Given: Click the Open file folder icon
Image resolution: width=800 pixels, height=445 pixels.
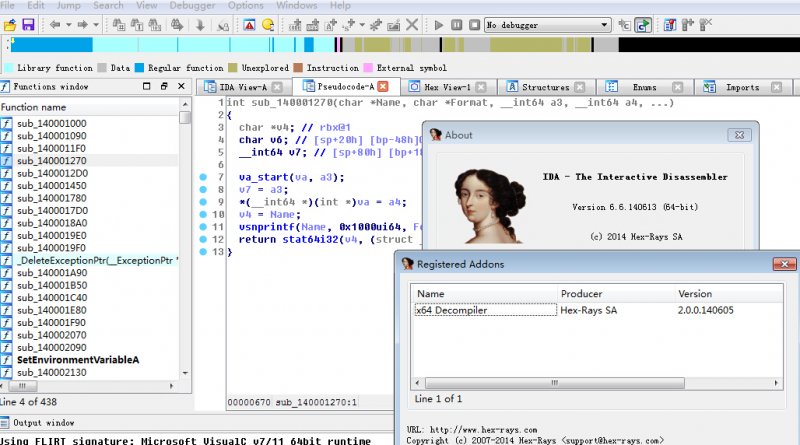Looking at the screenshot, I should click(10, 24).
